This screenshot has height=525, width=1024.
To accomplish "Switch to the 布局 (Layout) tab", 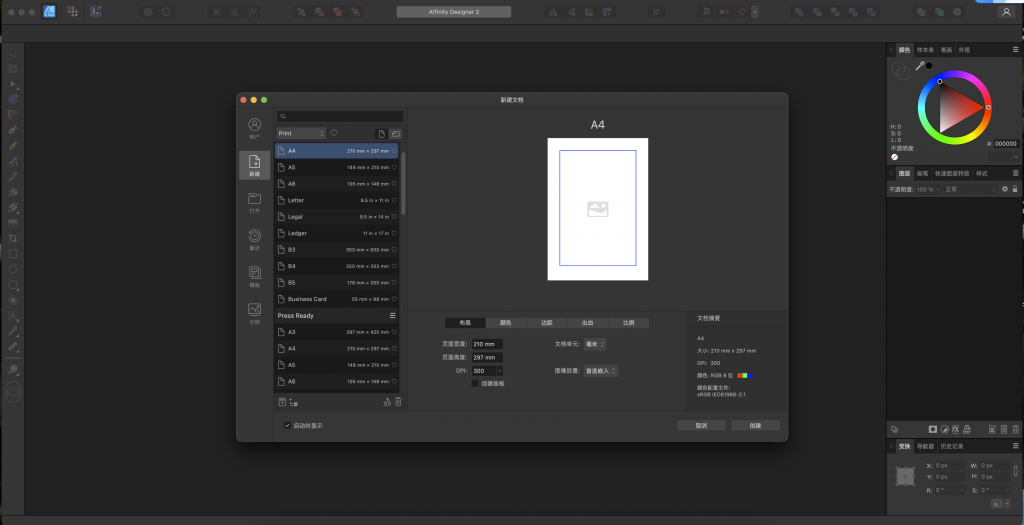I will tap(465, 323).
